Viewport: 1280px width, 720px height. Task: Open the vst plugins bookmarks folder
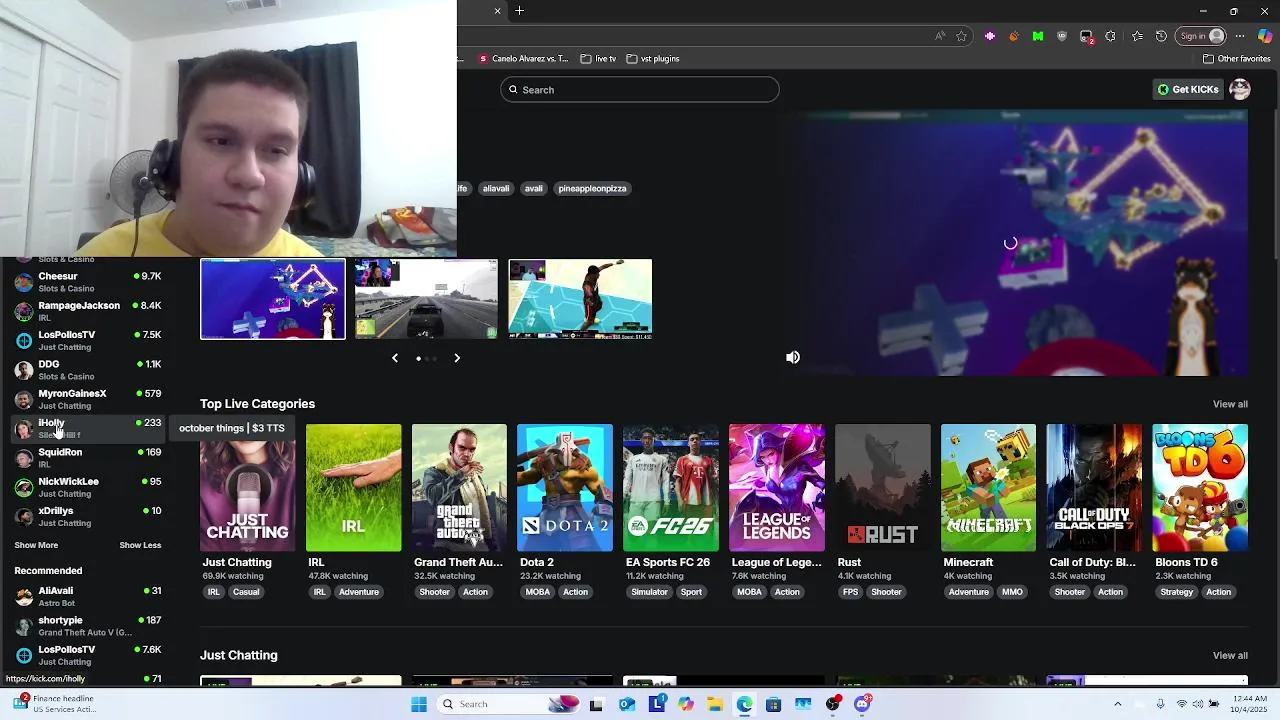[x=653, y=59]
